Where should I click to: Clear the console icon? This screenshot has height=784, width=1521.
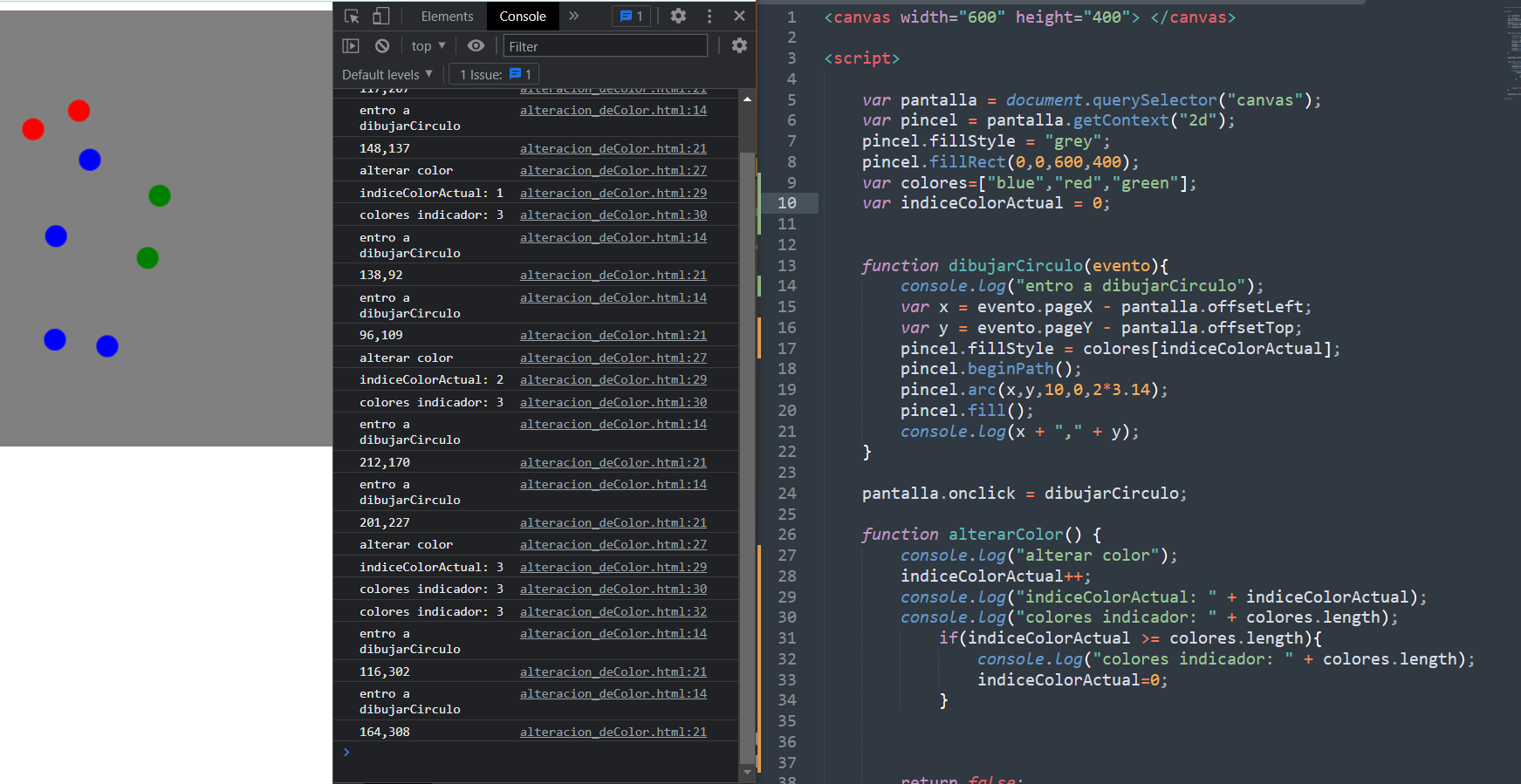click(382, 45)
